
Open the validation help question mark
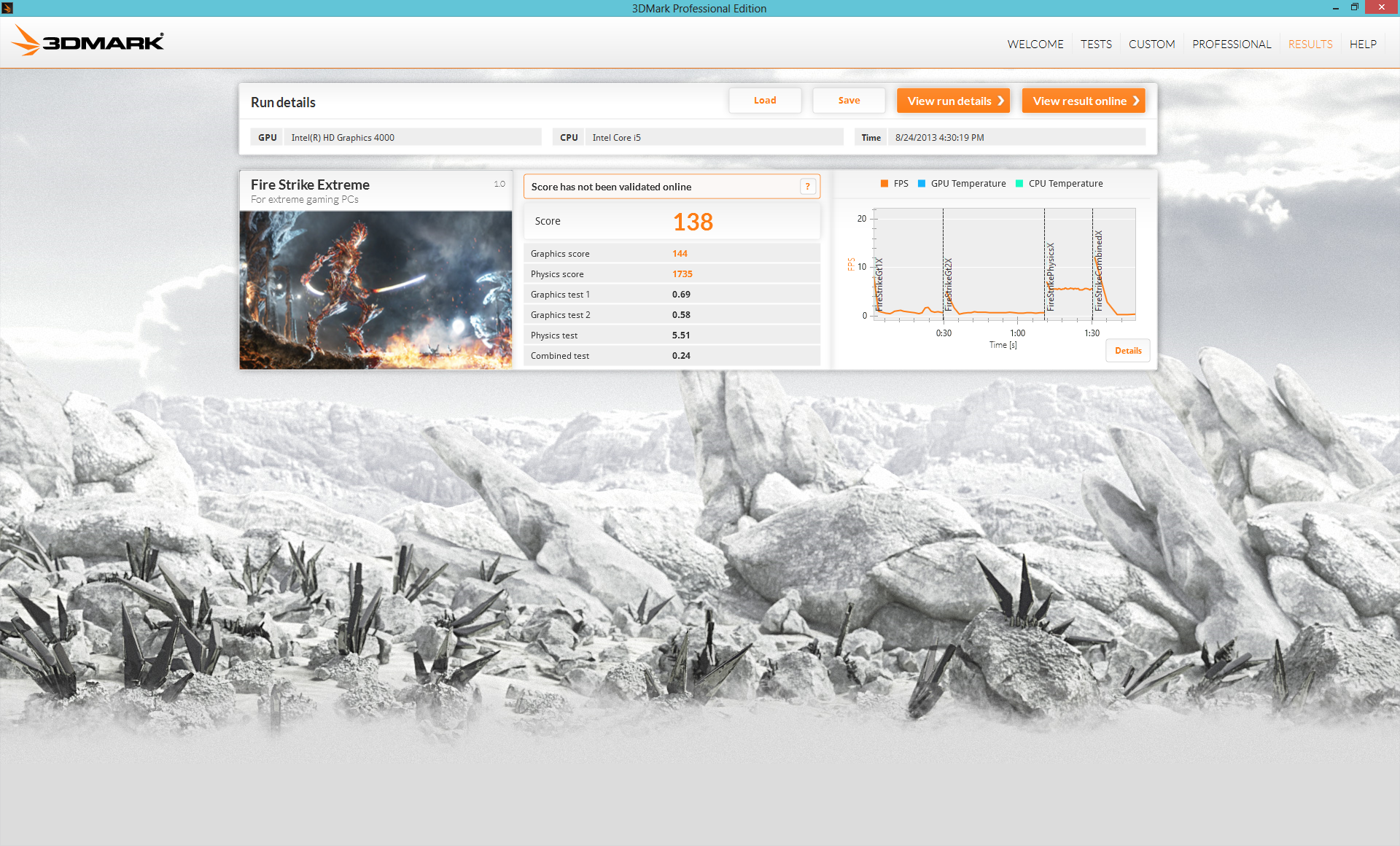[x=807, y=187]
